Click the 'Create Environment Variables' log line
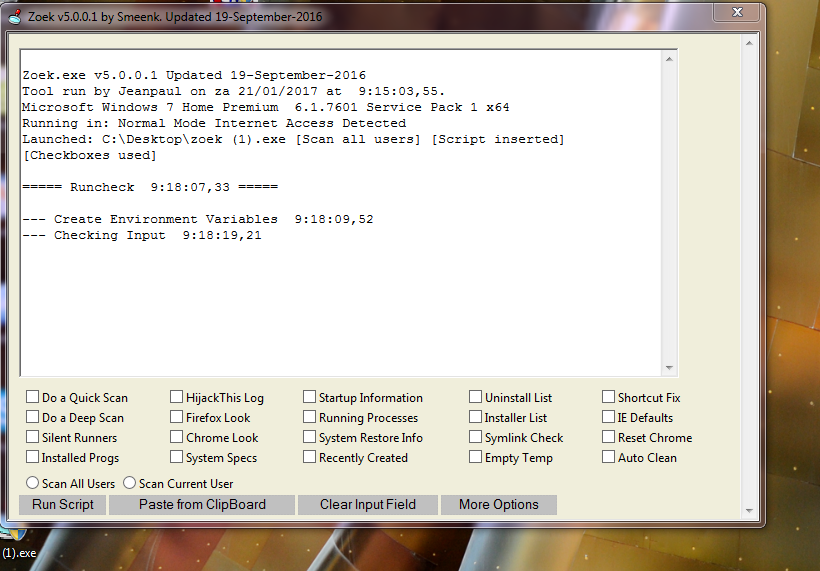Viewport: 820px width, 571px height. click(198, 219)
